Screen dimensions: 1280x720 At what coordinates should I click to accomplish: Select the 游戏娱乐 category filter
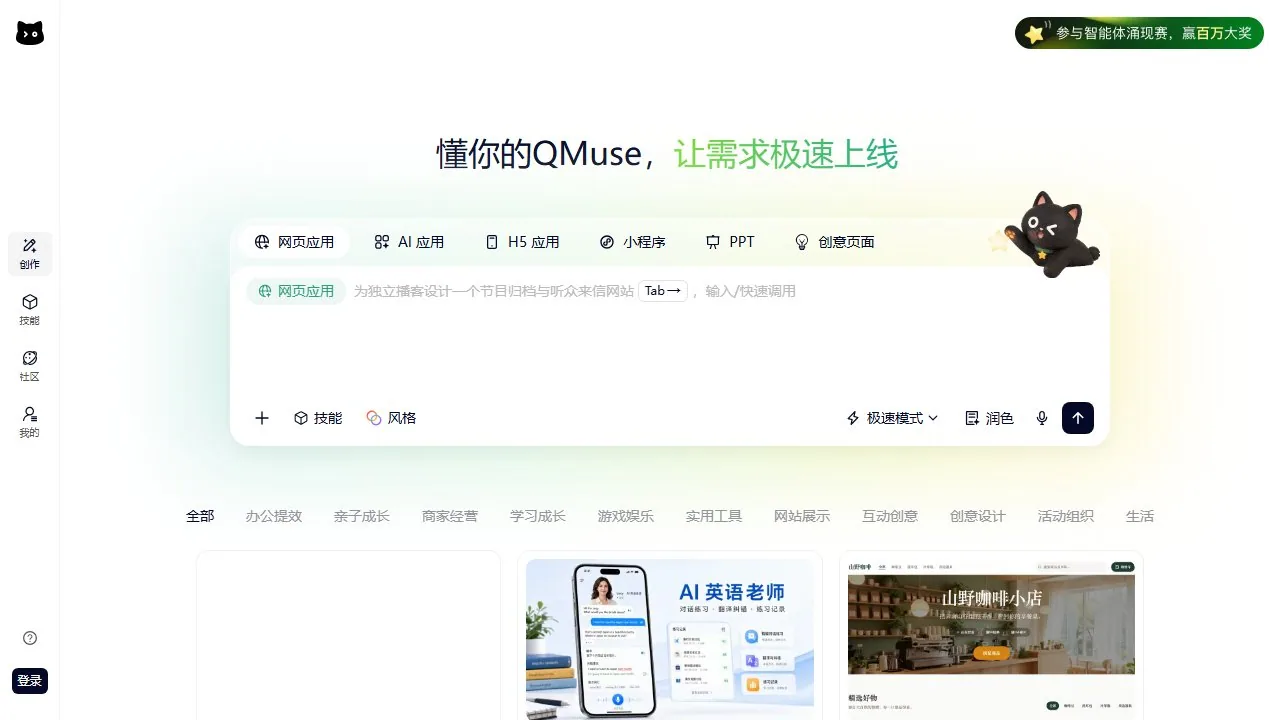point(626,516)
